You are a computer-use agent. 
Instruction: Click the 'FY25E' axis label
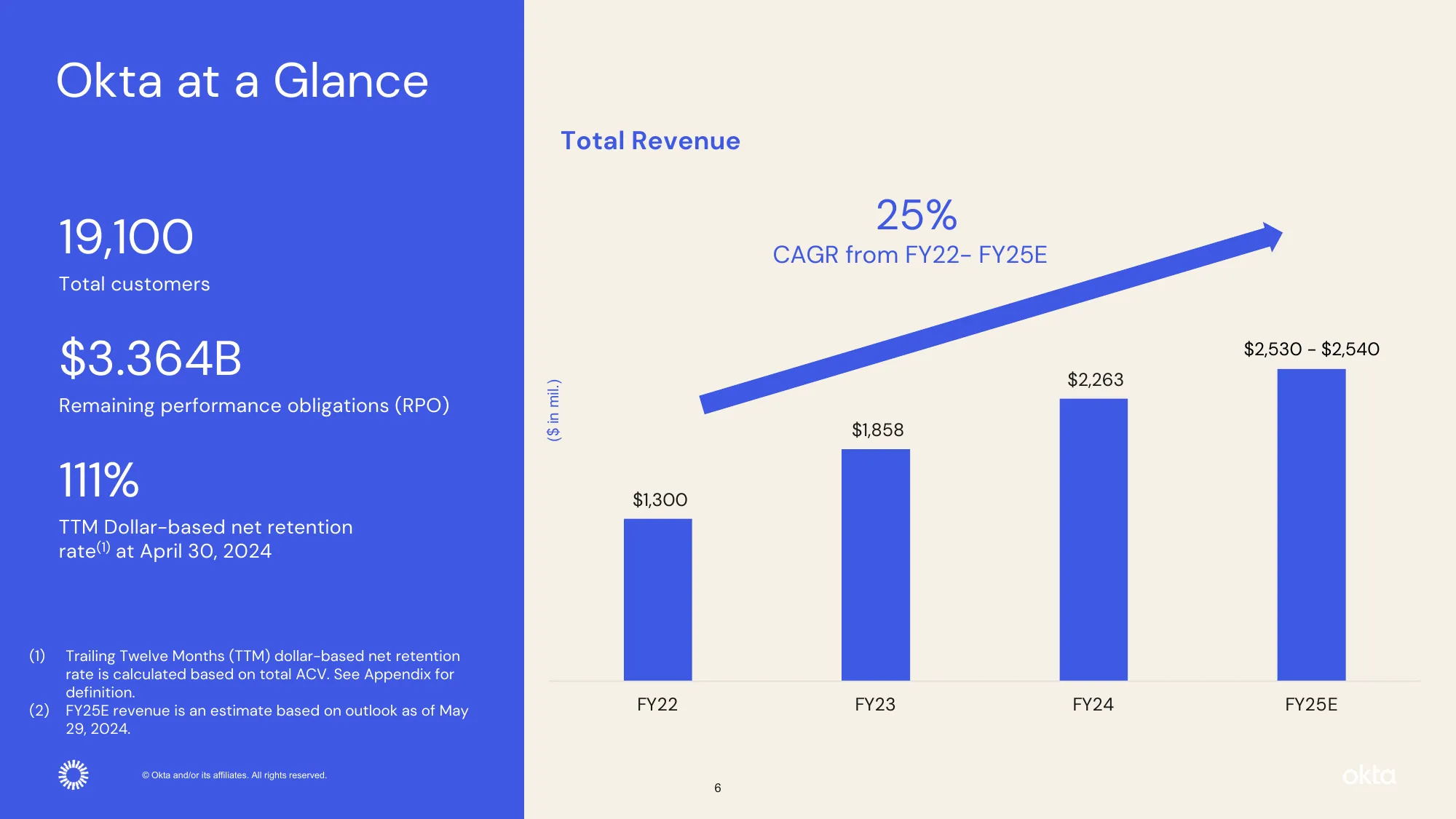click(1311, 705)
